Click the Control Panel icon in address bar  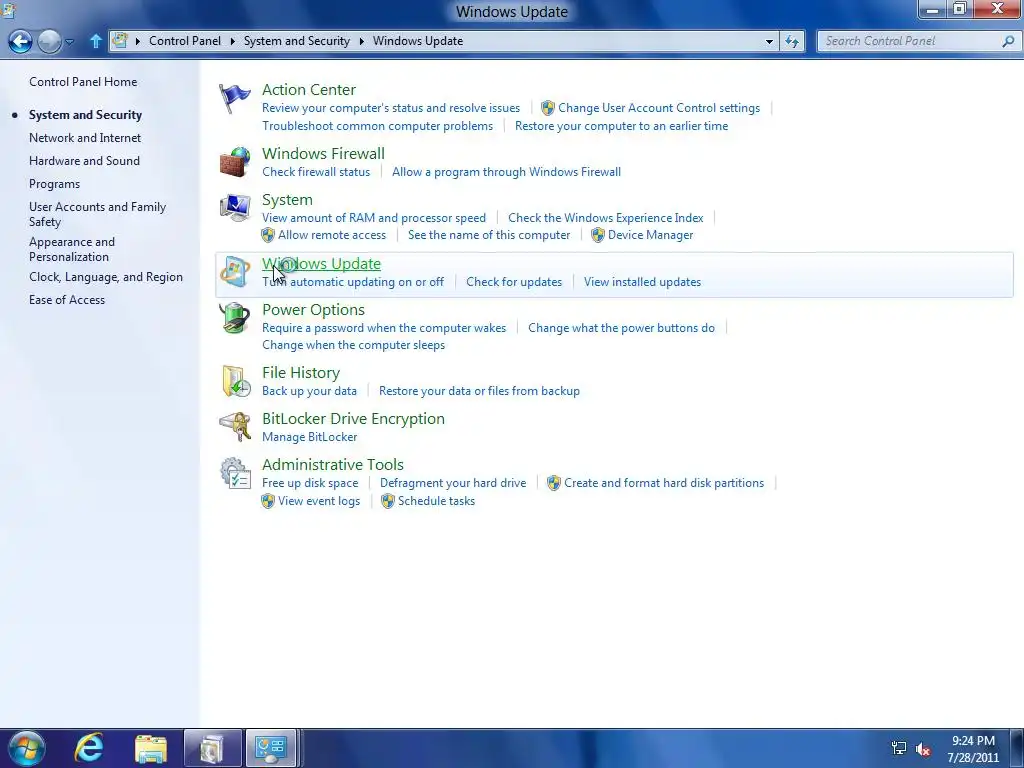[x=120, y=40]
